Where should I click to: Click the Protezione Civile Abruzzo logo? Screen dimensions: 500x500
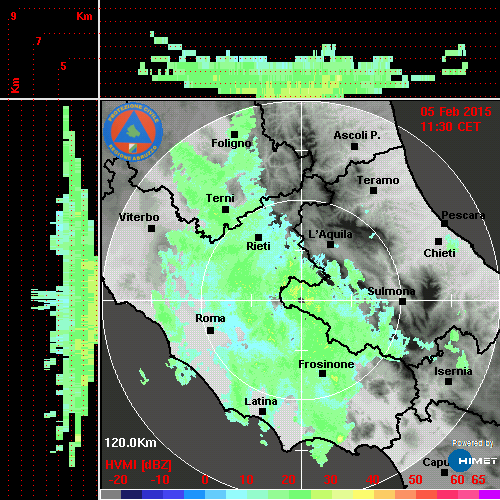coord(133,131)
